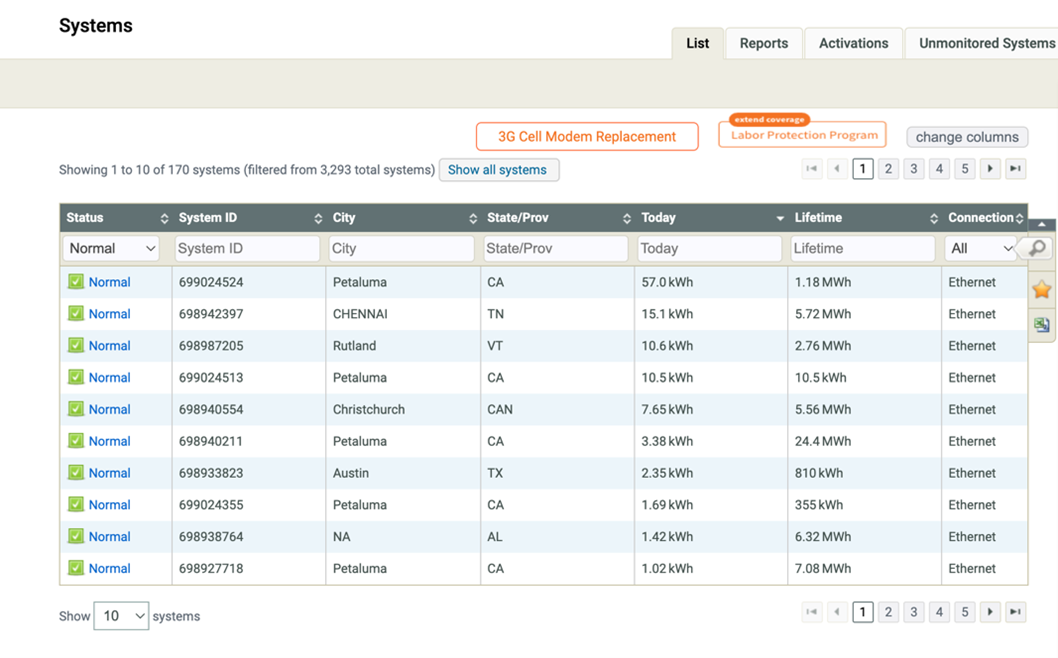This screenshot has width=1058, height=658.
Task: Switch to the List tab
Action: [698, 43]
